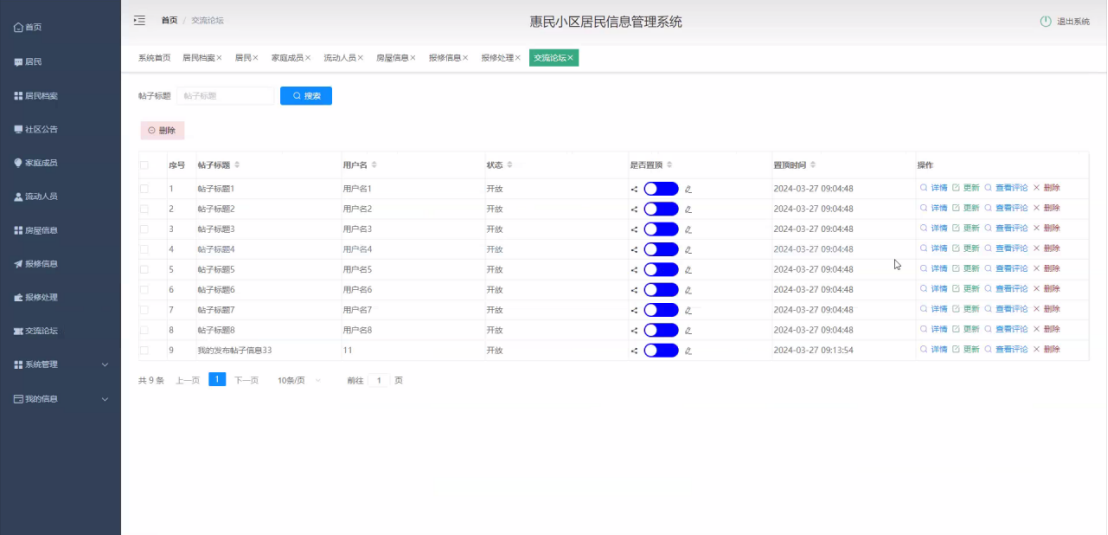Viewport: 1108px width, 535px height.
Task: Switch to the 系统首页 tab
Action: coord(154,58)
